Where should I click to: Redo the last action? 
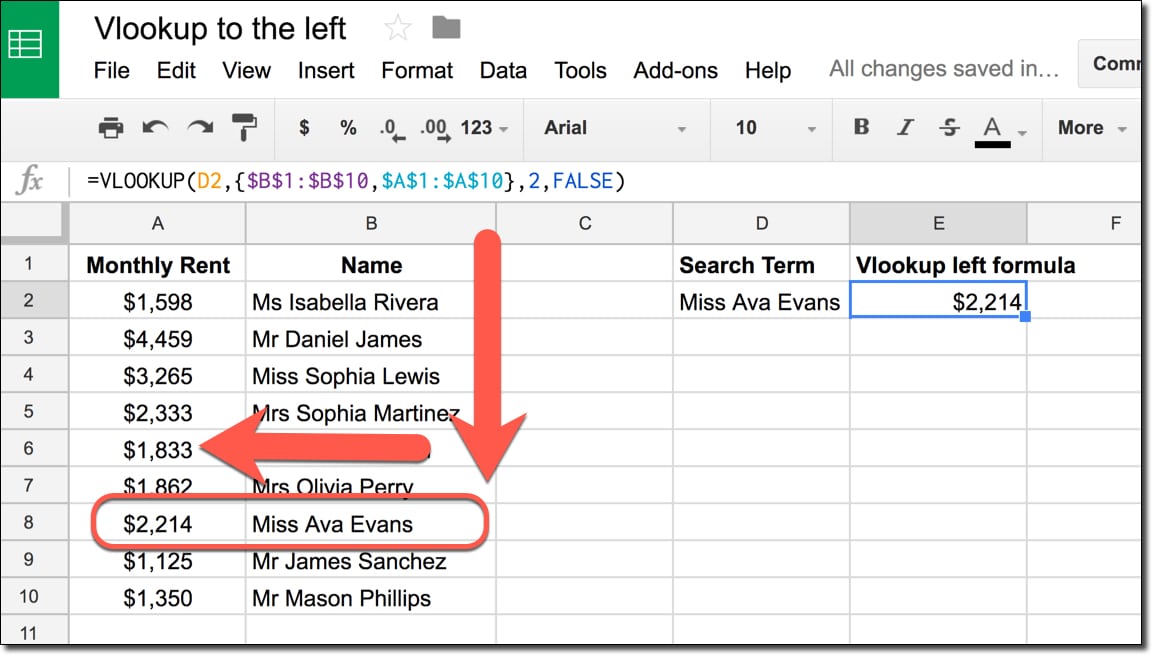coord(199,128)
